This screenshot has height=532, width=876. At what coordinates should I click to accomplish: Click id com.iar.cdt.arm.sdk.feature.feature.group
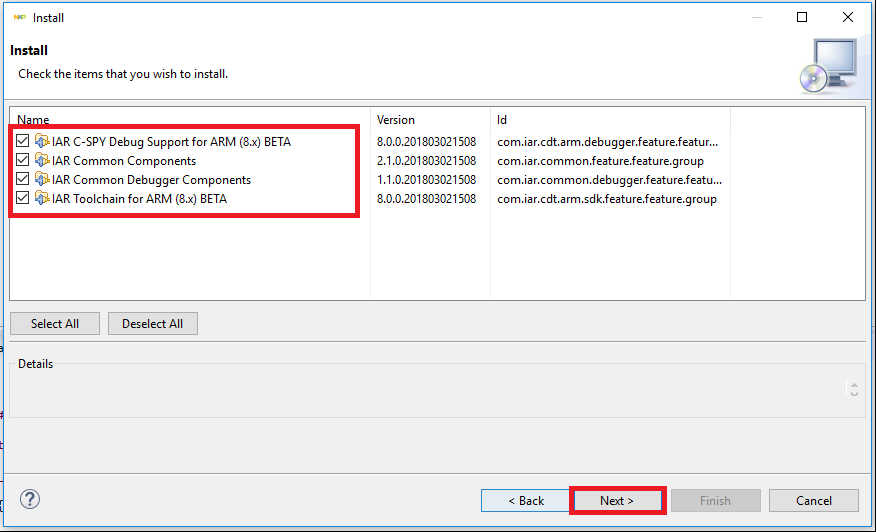coord(607,198)
